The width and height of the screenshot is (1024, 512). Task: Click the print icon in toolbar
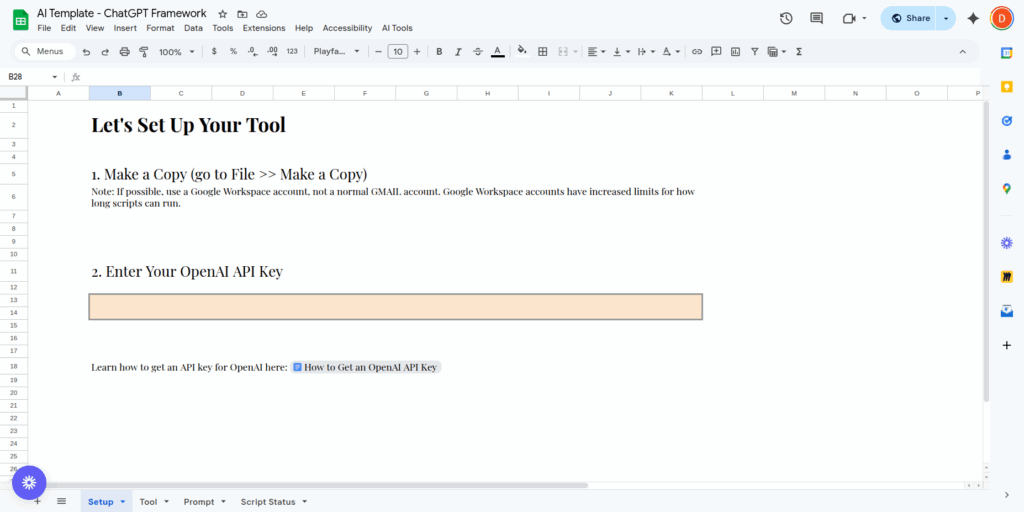pyautogui.click(x=125, y=52)
